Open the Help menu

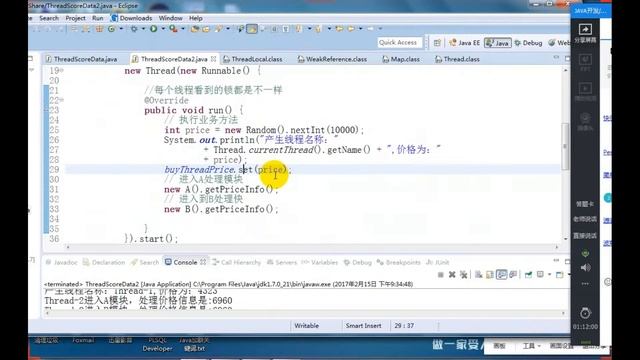tap(196, 18)
